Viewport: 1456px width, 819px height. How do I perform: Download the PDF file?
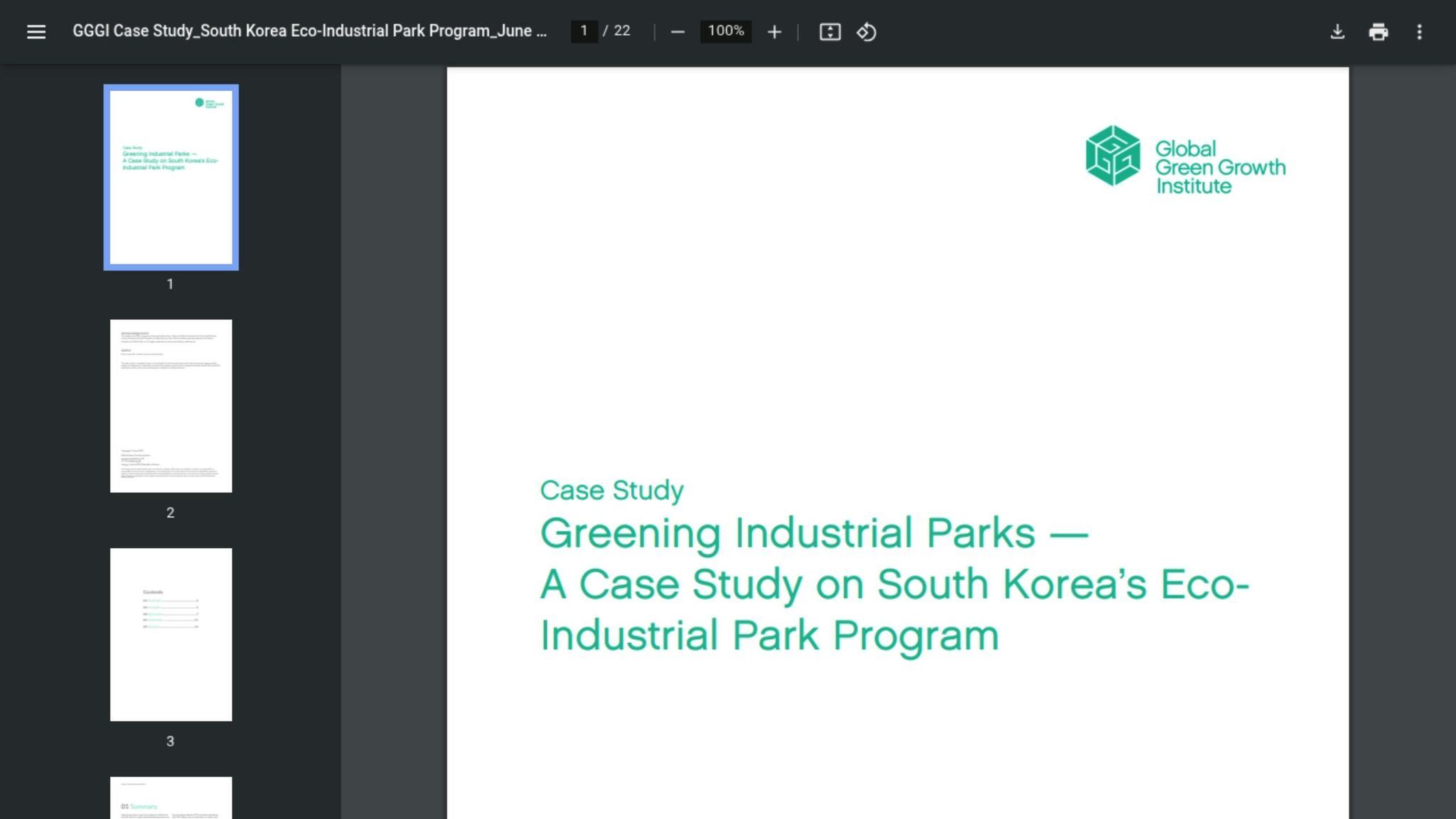(1337, 32)
